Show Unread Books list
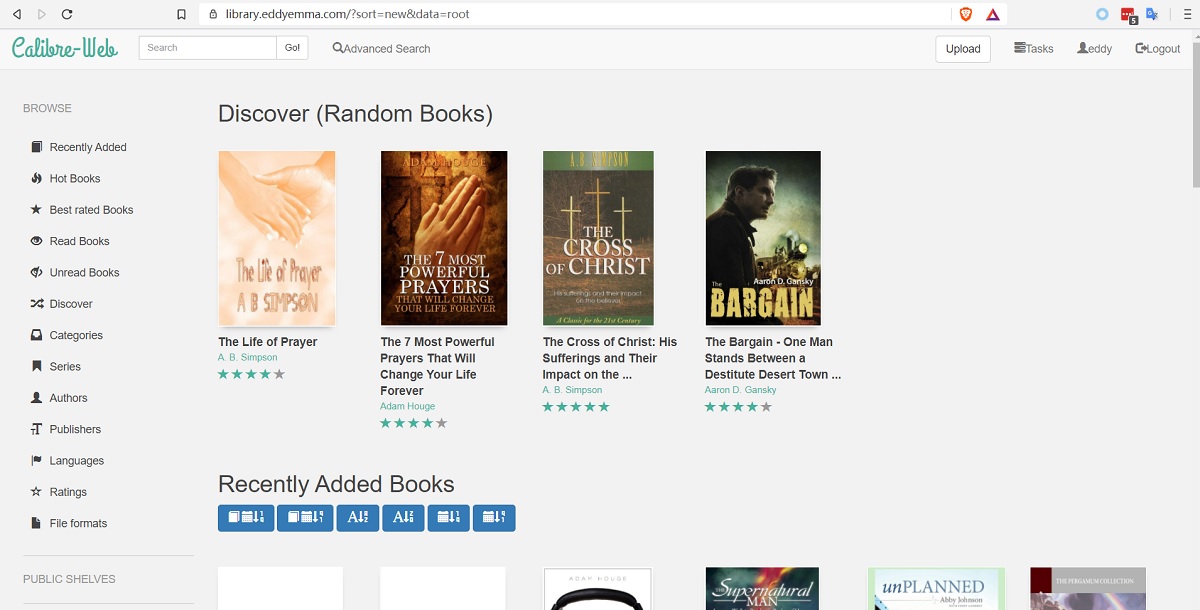This screenshot has height=610, width=1200. coord(84,273)
